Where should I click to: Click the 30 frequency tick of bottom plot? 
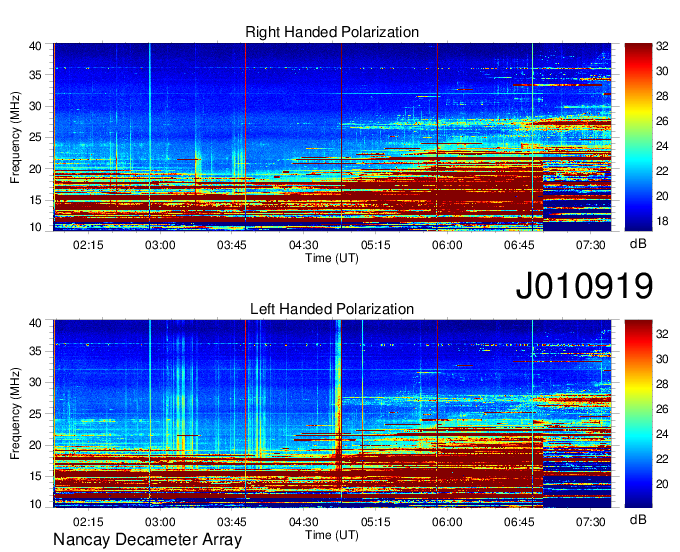coord(35,382)
